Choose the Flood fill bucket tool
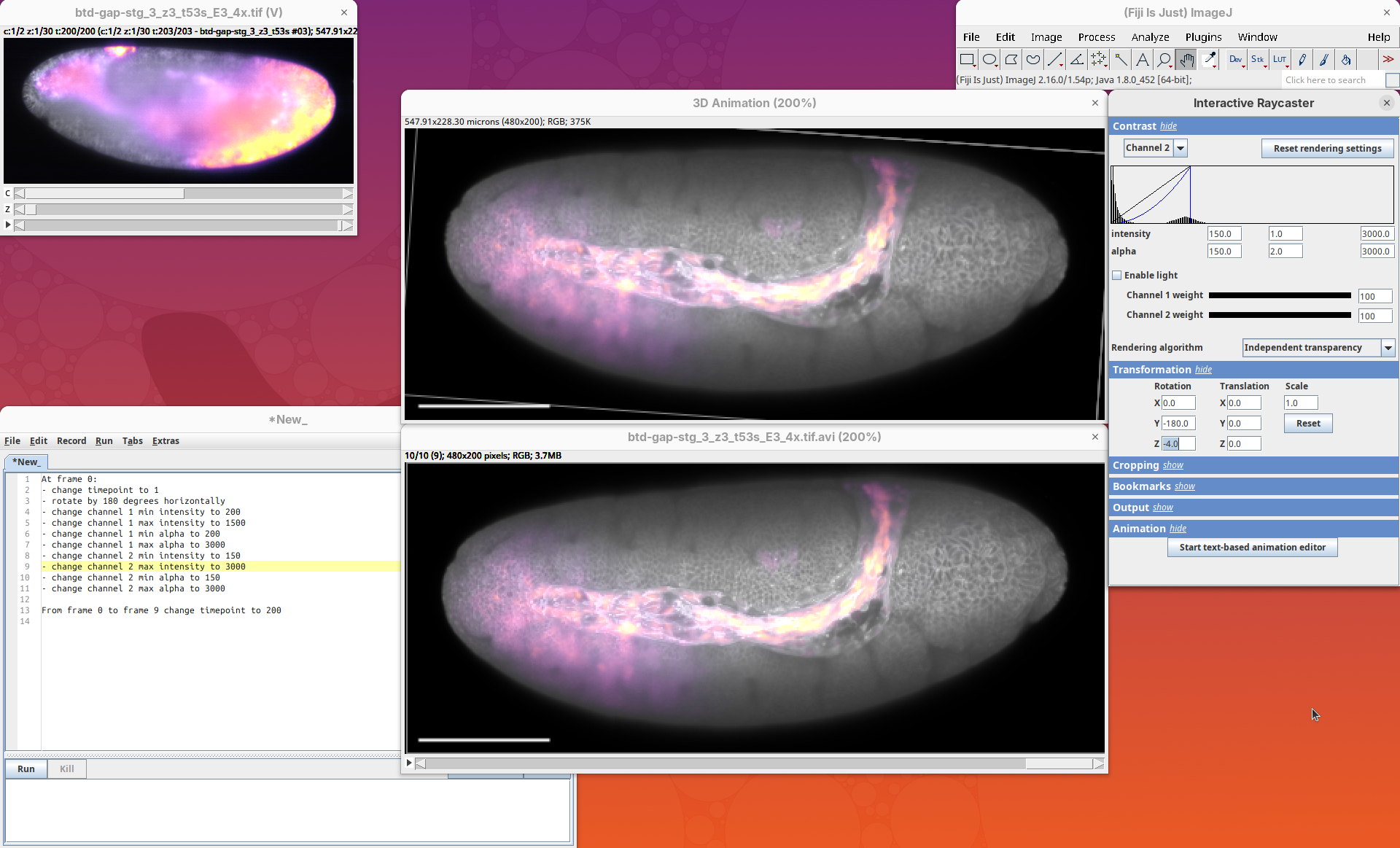1400x848 pixels. (x=1346, y=60)
